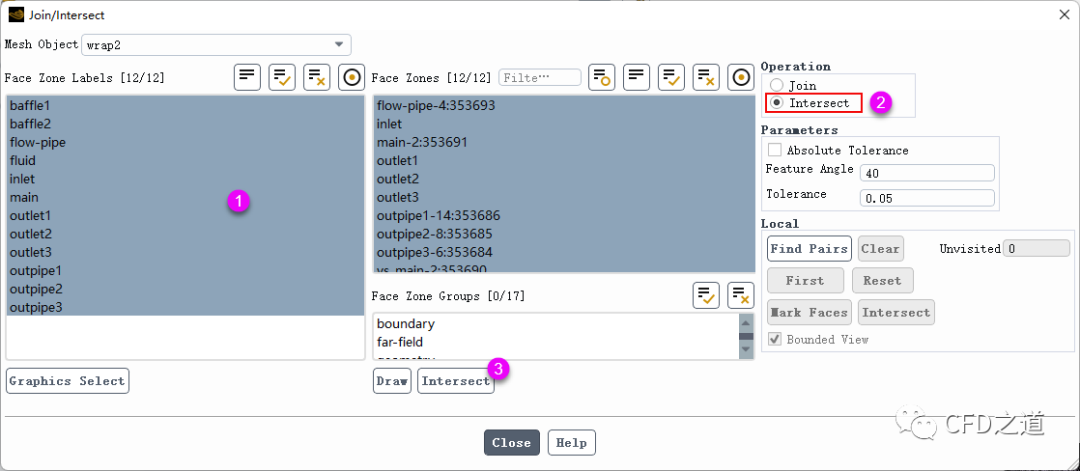The width and height of the screenshot is (1080, 471).
Task: Select outpipe2 in Face Zone Labels
Action: (185, 289)
